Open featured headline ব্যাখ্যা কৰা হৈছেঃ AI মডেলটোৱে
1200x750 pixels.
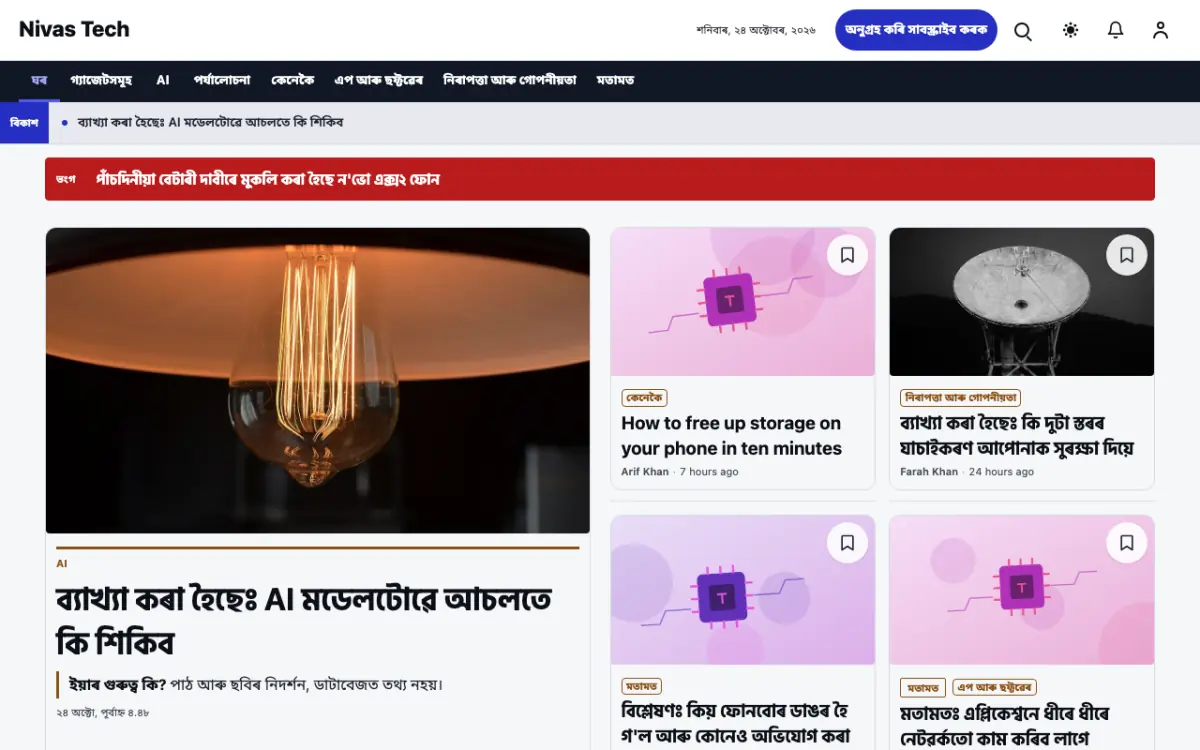pyautogui.click(x=304, y=620)
